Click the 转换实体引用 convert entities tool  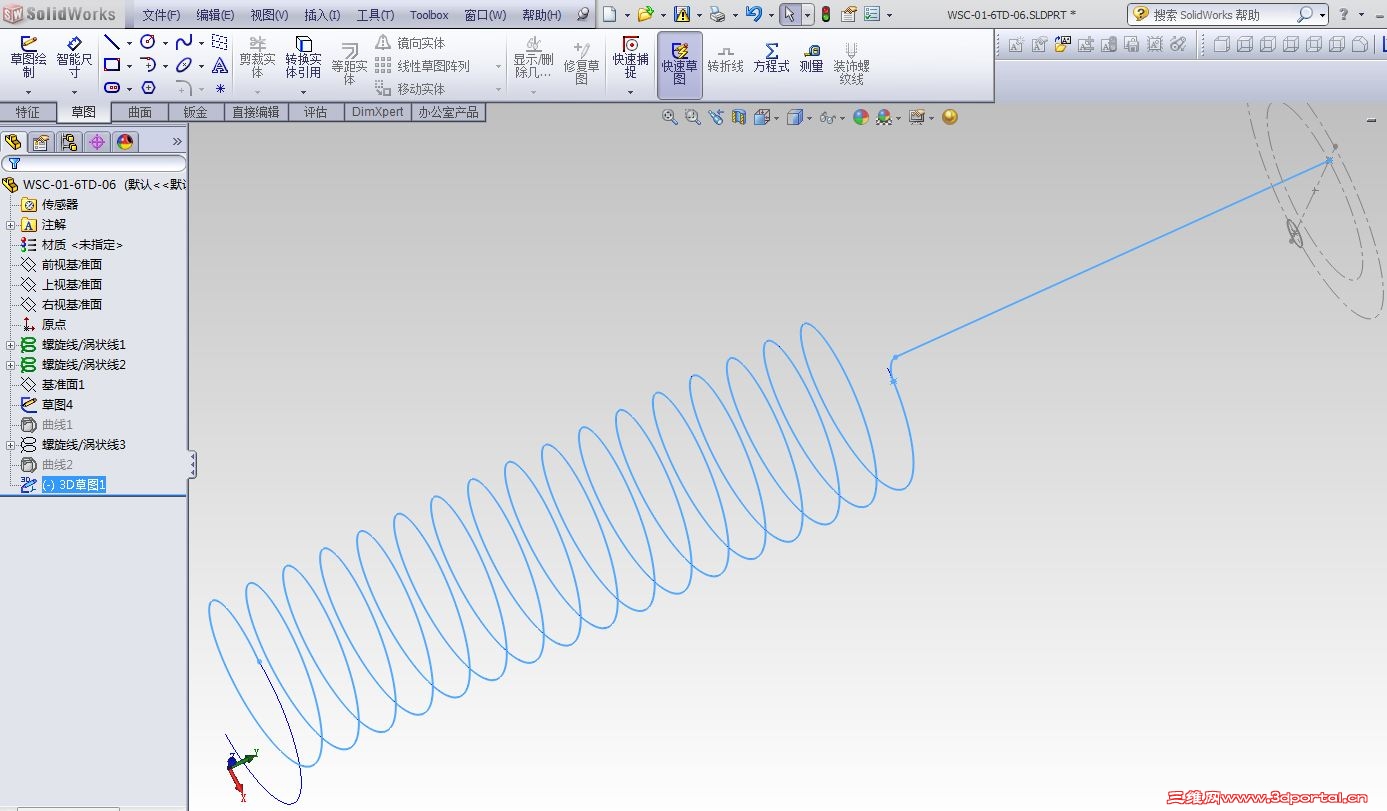tap(303, 59)
